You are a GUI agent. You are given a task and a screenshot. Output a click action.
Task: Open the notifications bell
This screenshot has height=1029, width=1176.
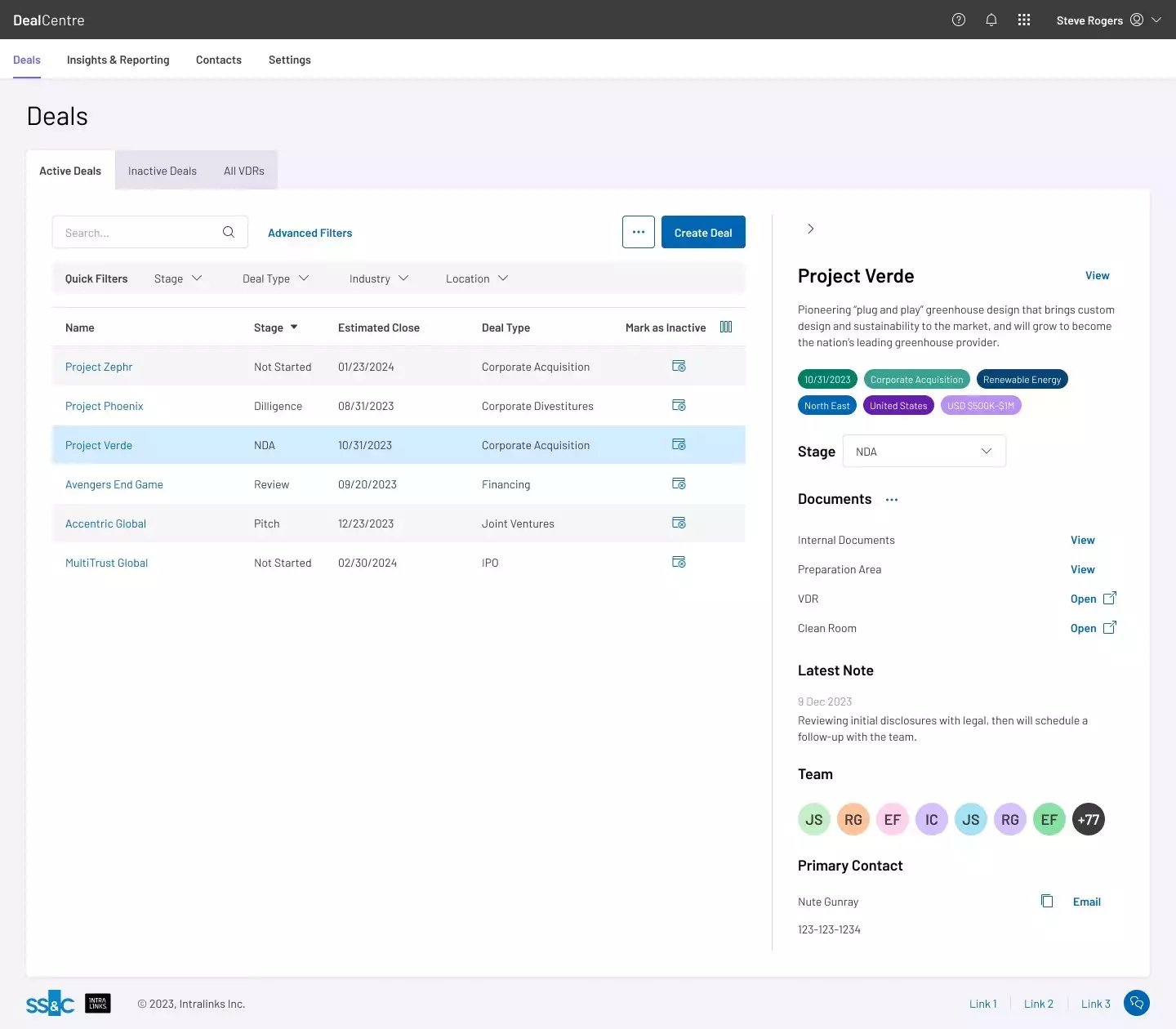(991, 20)
